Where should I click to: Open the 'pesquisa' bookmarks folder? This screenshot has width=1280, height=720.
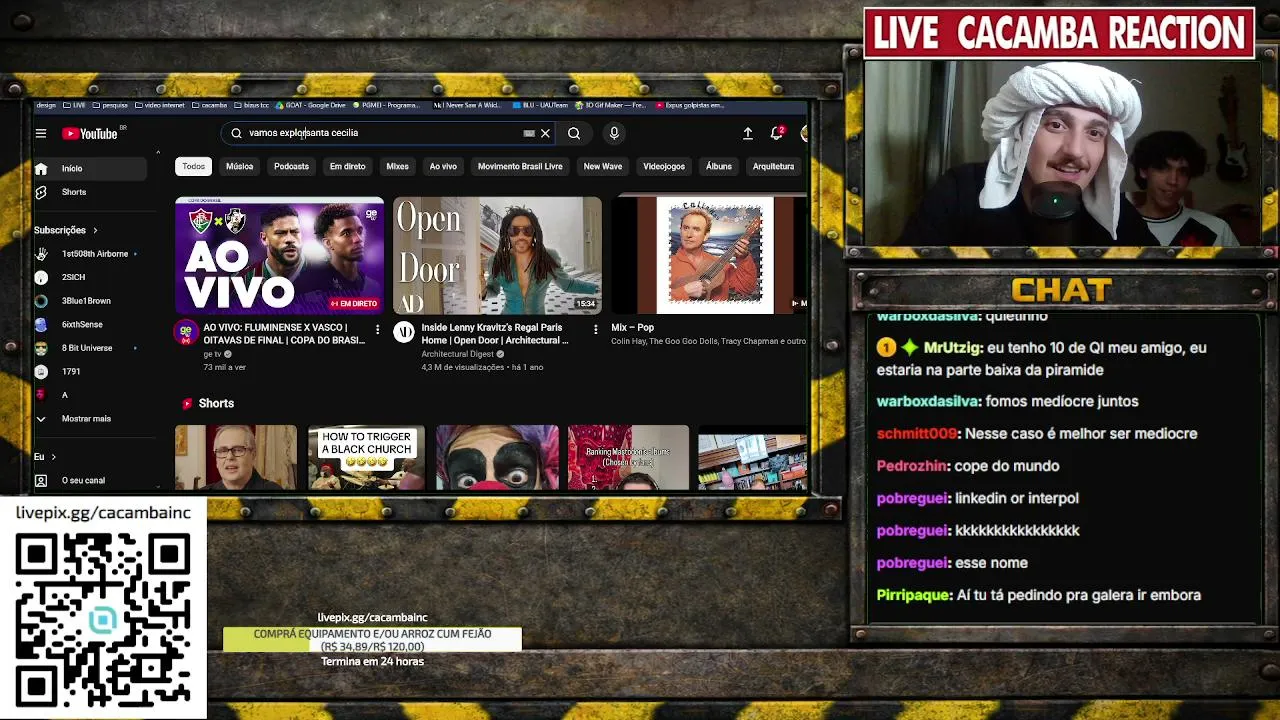click(111, 105)
